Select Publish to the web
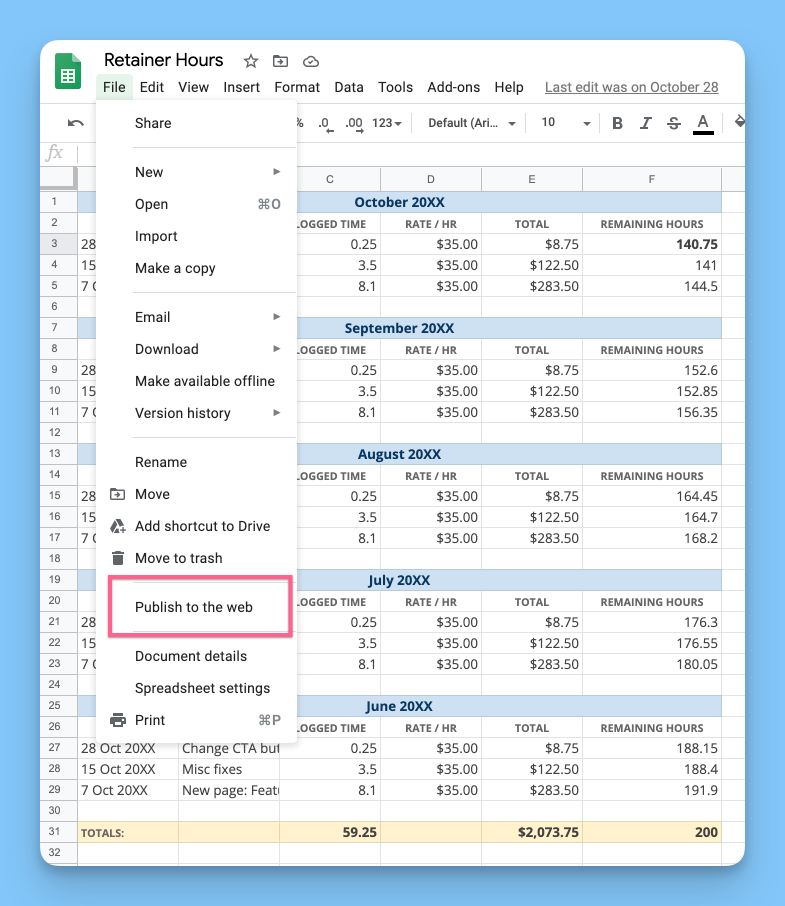Screen dimensions: 785x906 196,607
